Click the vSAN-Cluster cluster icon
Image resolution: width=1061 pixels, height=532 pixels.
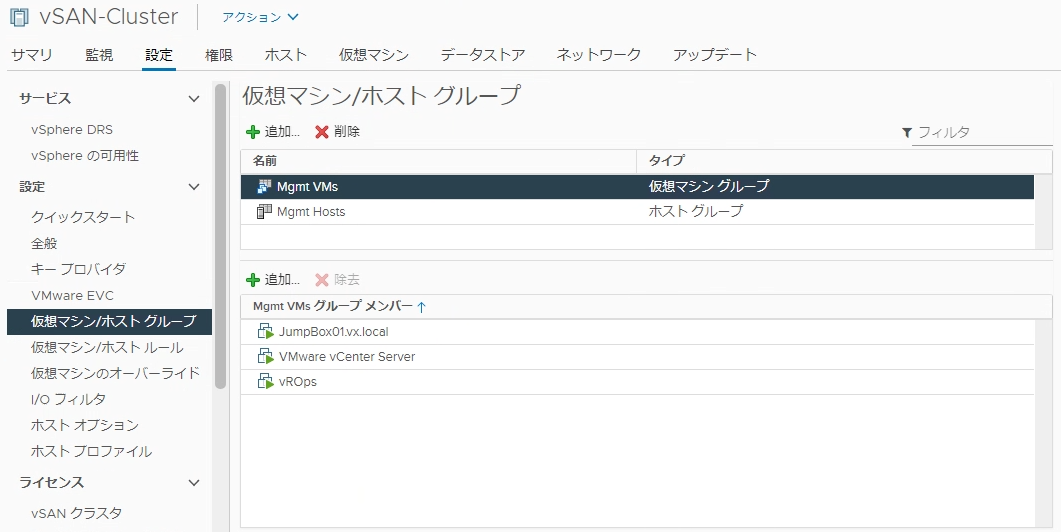(19, 18)
